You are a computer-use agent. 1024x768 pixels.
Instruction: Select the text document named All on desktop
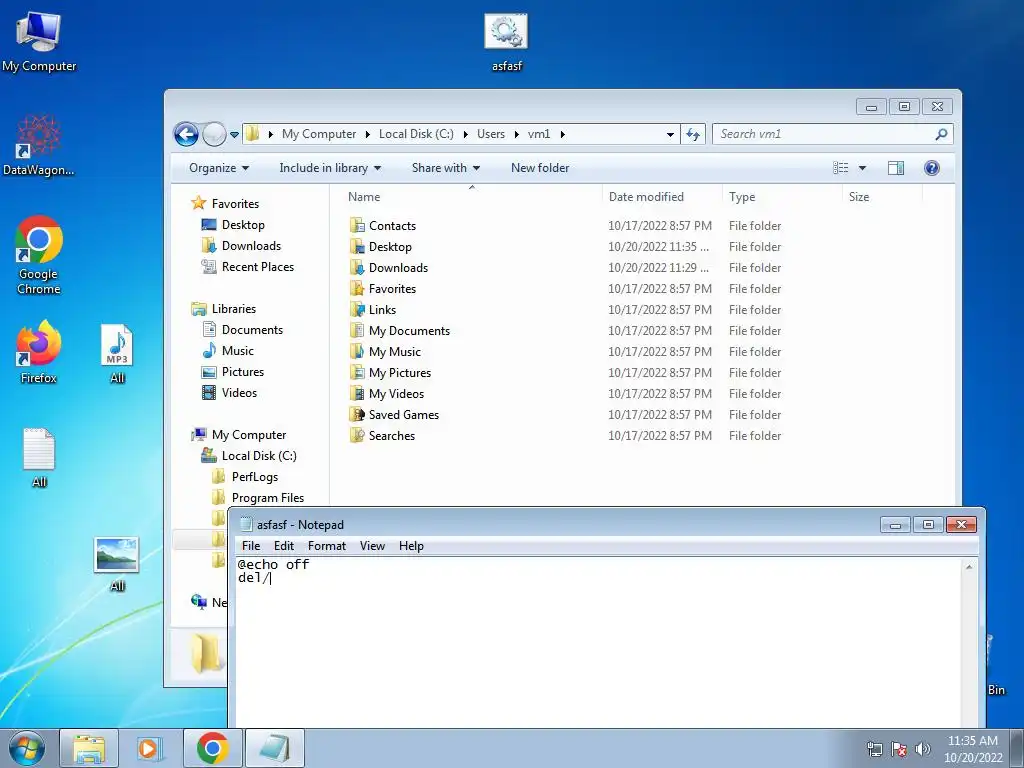(39, 457)
